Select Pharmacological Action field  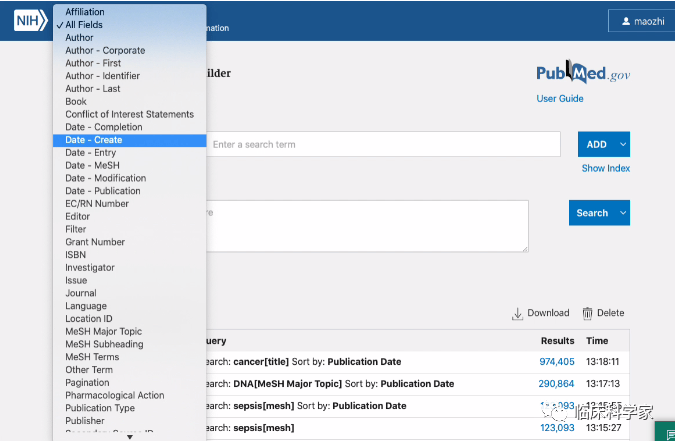click(130, 395)
